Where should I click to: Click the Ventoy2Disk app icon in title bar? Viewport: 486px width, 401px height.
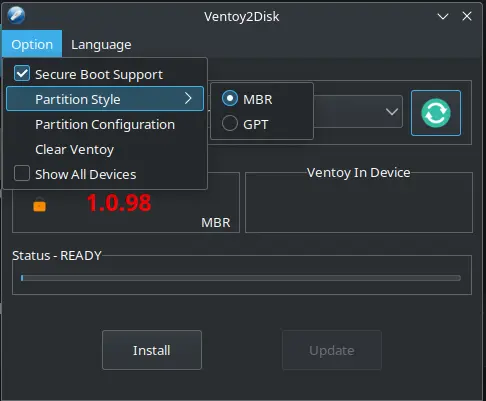pos(16,16)
